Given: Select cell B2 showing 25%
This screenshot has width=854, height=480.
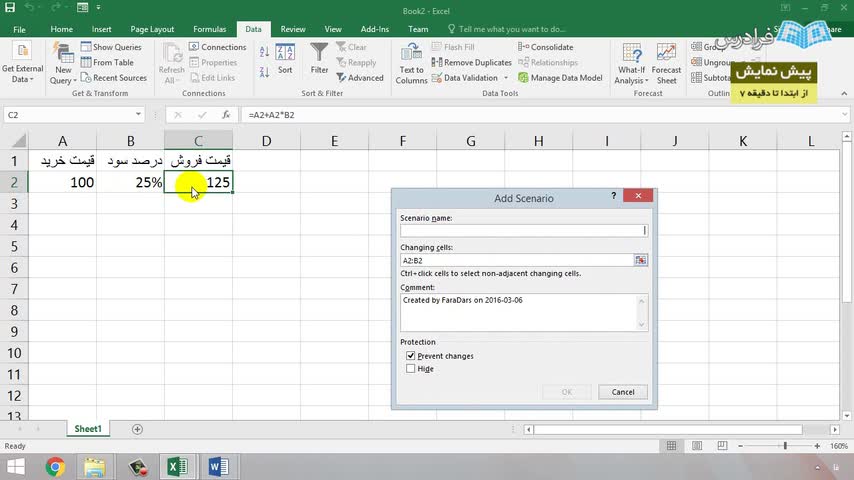Looking at the screenshot, I should (x=131, y=183).
